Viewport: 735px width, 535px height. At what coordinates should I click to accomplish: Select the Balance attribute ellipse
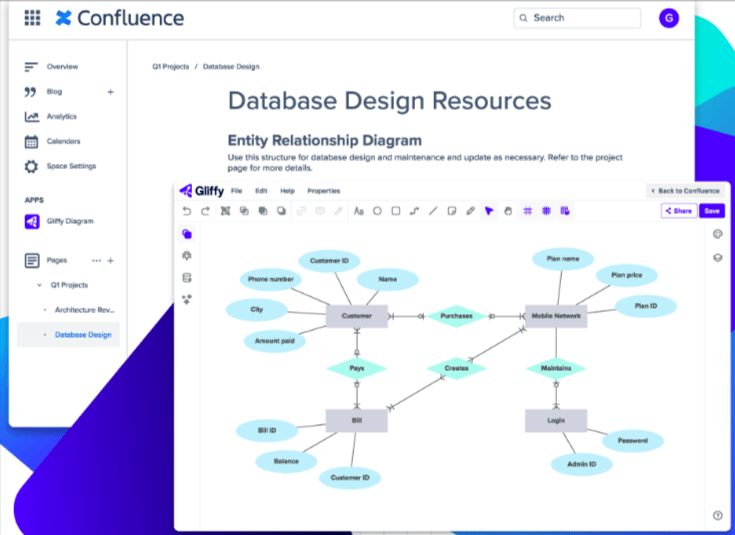[286, 461]
